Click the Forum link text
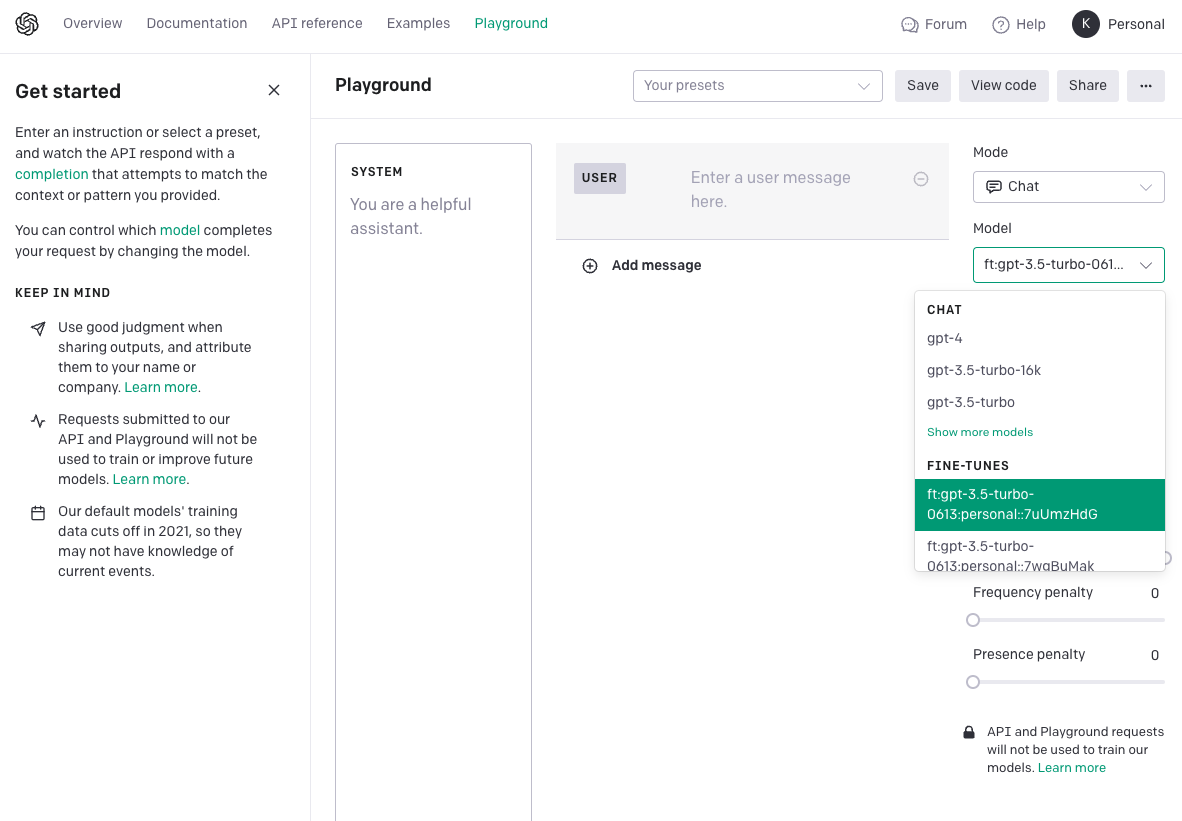1182x821 pixels. click(945, 24)
